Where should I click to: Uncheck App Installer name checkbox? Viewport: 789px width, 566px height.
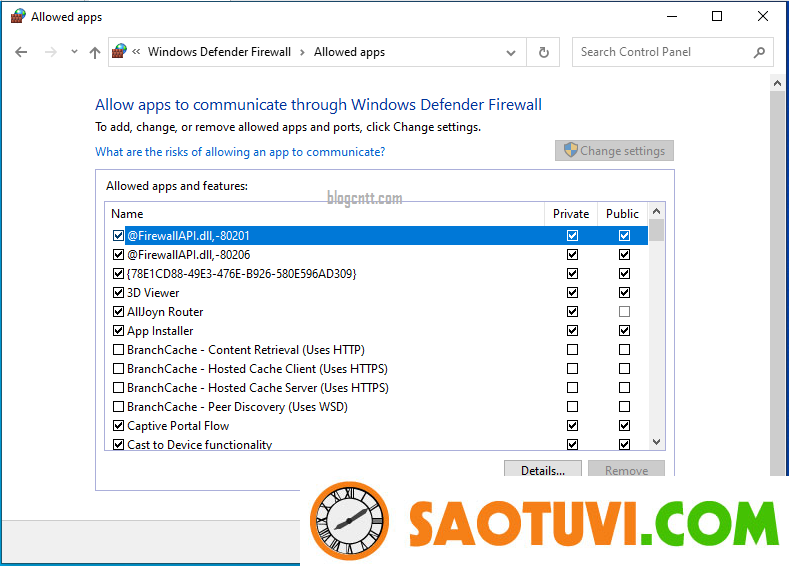coord(118,331)
